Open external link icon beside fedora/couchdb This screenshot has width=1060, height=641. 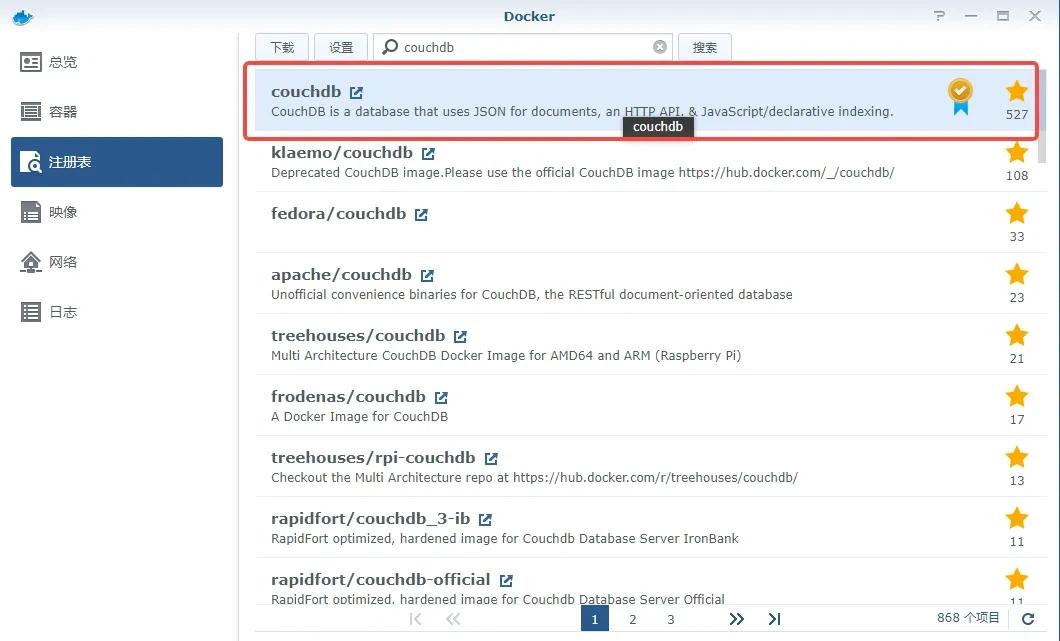pyautogui.click(x=421, y=214)
